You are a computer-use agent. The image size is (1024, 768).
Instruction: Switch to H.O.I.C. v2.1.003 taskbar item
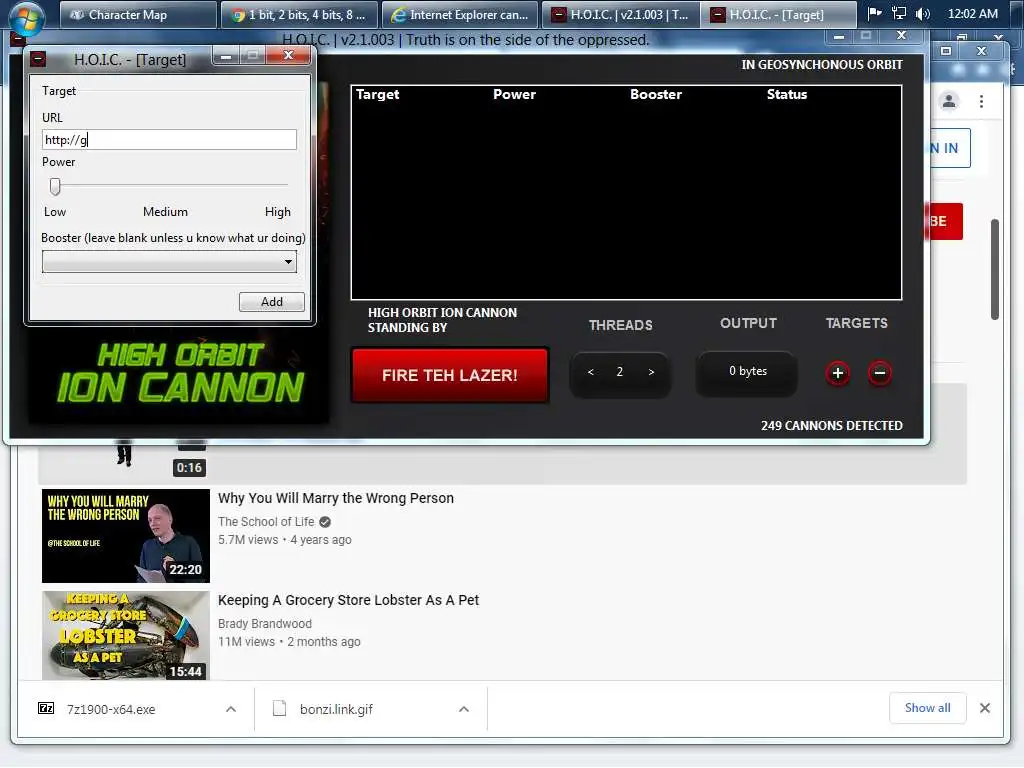click(620, 14)
